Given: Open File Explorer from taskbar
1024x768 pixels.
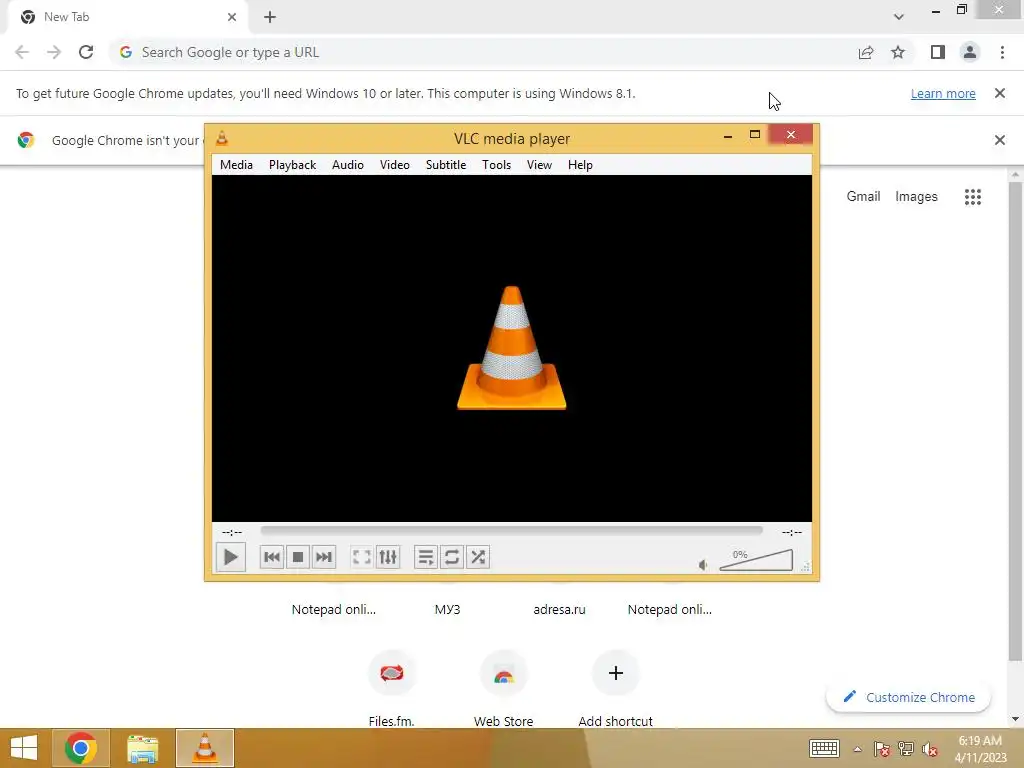Looking at the screenshot, I should (x=142, y=748).
